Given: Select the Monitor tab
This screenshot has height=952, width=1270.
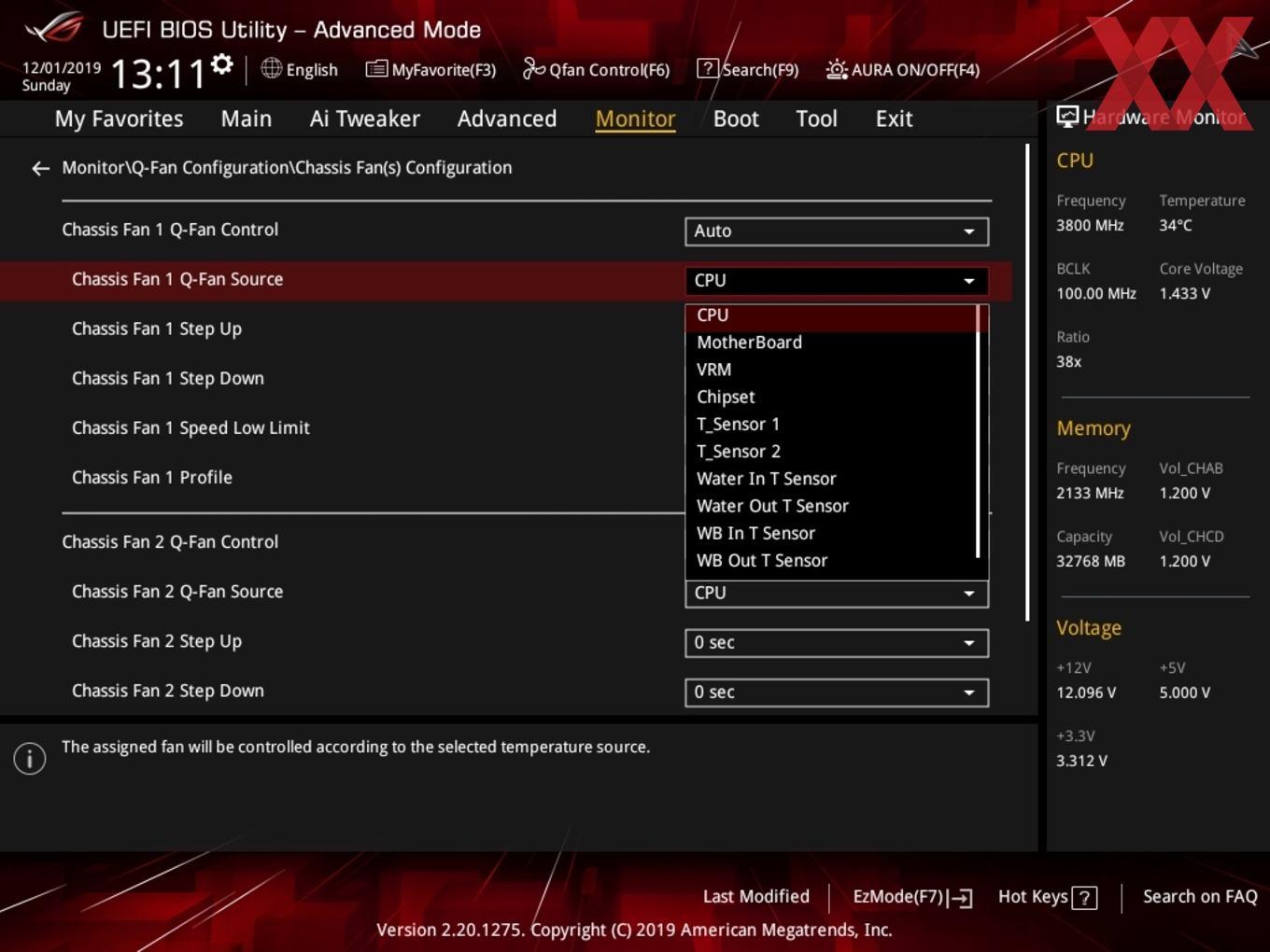Looking at the screenshot, I should 636,119.
